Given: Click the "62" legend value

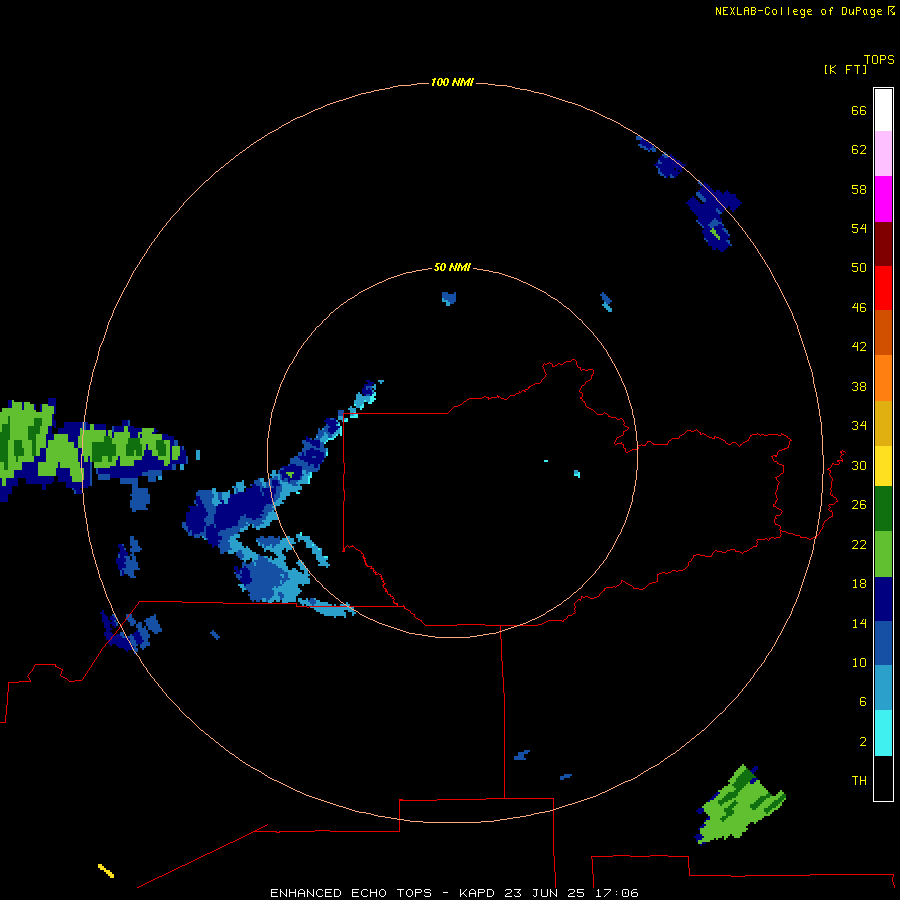Looking at the screenshot, I should click(859, 150).
